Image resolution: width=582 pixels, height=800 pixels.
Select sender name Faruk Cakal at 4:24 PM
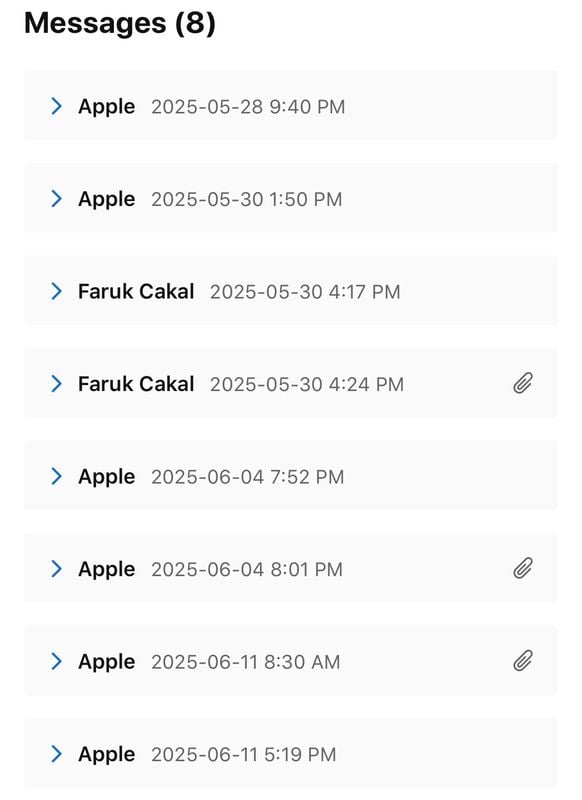click(136, 384)
